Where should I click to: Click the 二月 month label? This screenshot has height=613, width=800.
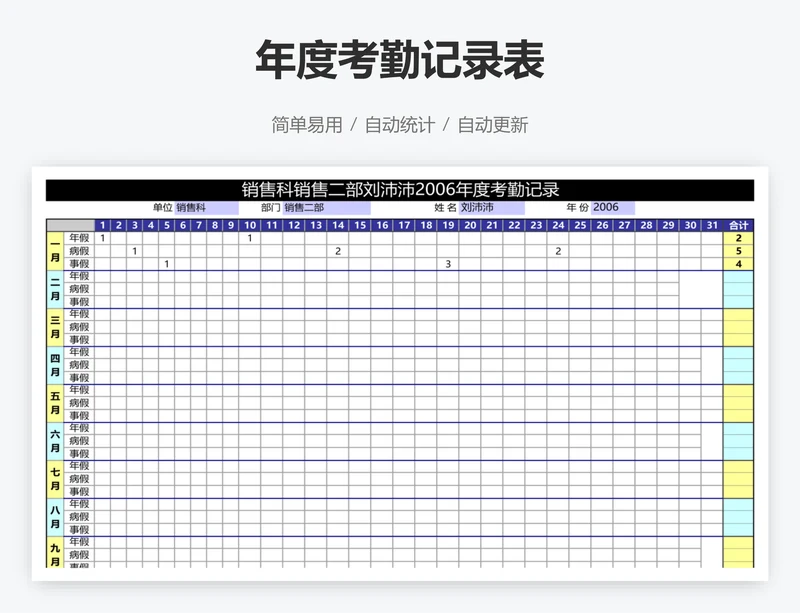(55, 289)
